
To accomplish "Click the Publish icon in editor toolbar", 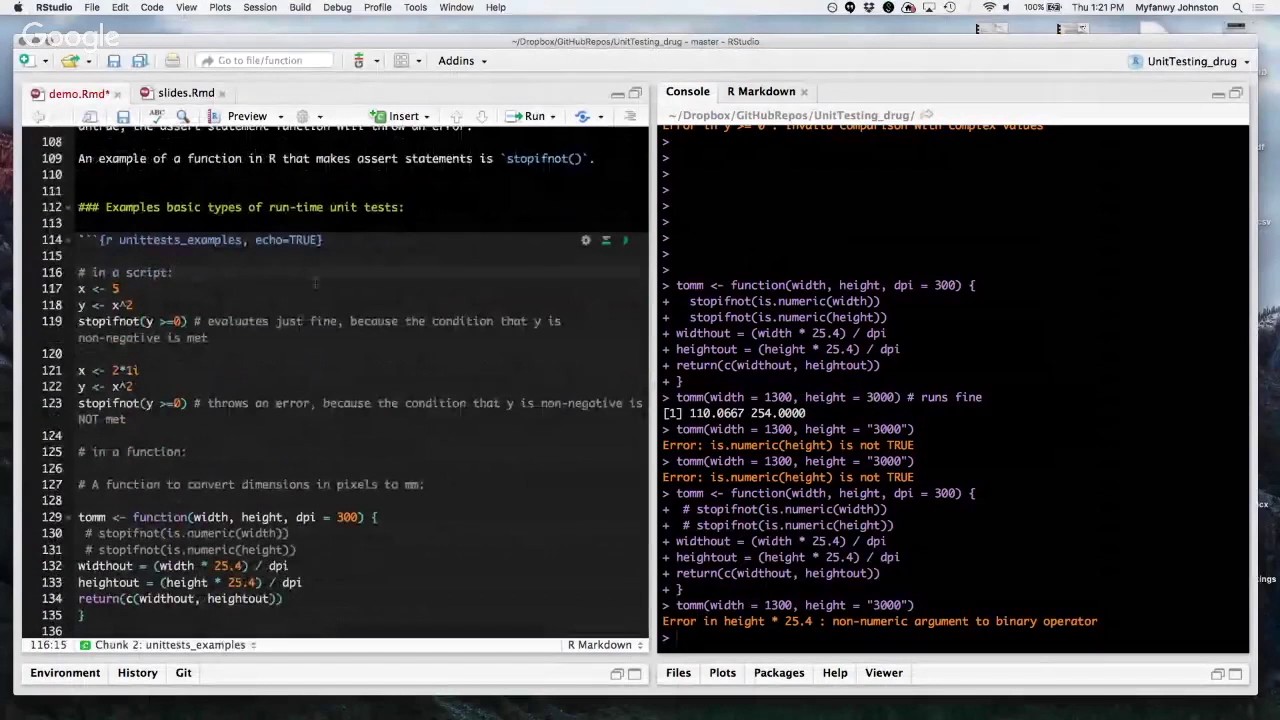I will [x=582, y=117].
